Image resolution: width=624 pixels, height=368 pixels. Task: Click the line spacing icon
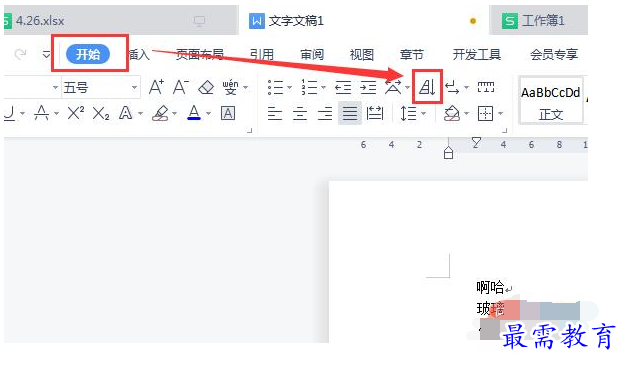[x=408, y=114]
